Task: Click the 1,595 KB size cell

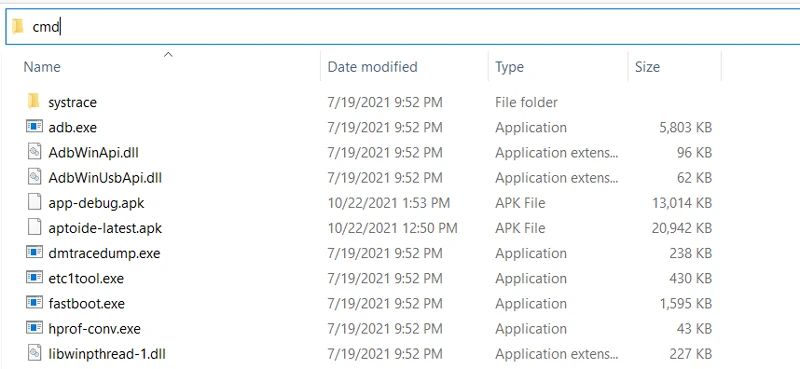Action: point(685,304)
